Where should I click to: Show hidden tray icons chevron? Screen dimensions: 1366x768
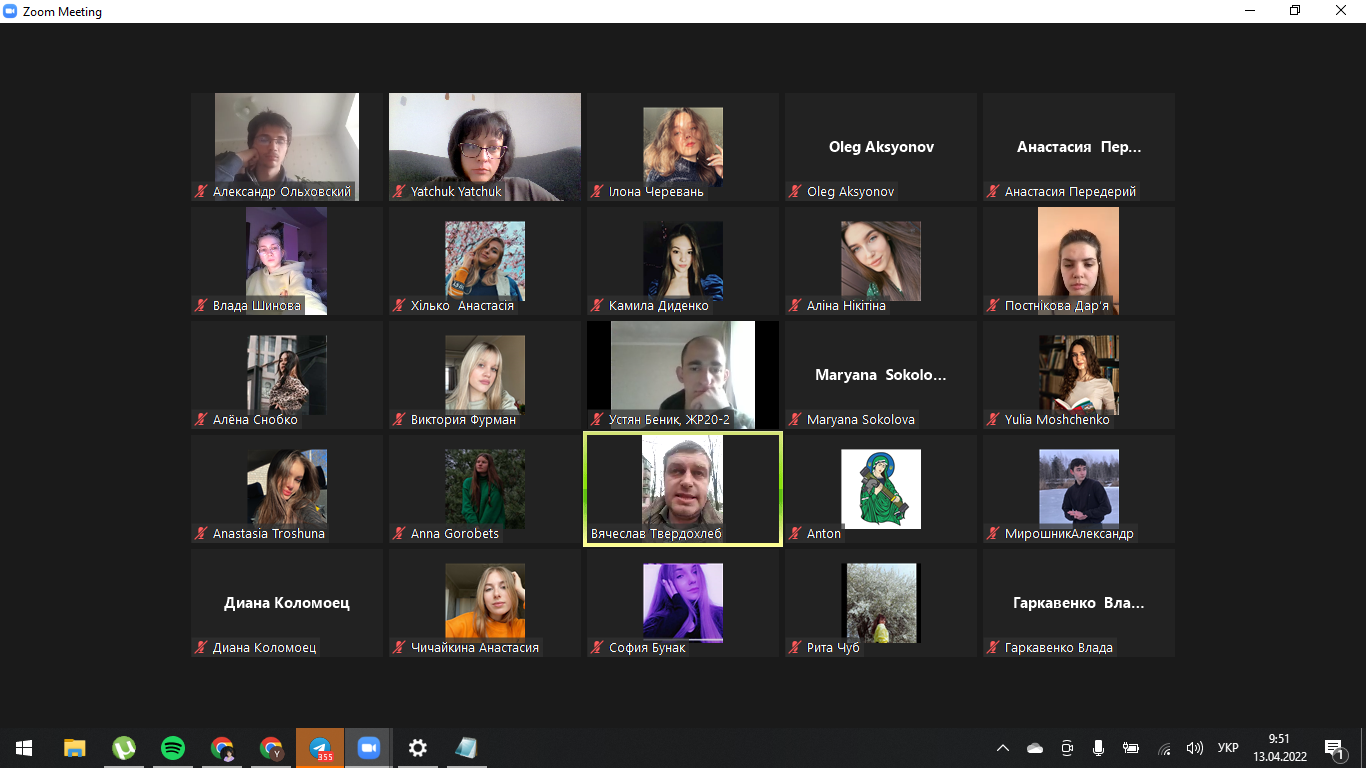click(1003, 748)
